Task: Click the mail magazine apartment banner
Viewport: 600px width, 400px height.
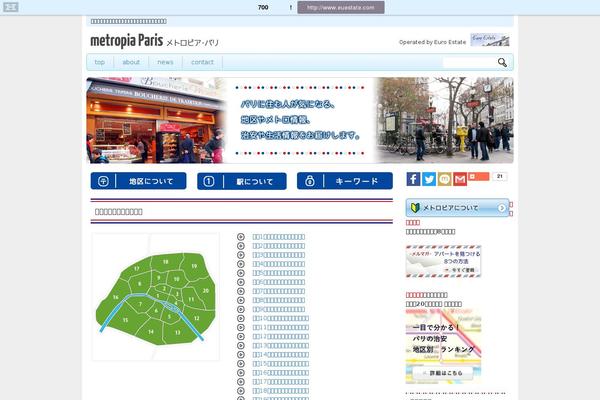Action: click(x=443, y=261)
